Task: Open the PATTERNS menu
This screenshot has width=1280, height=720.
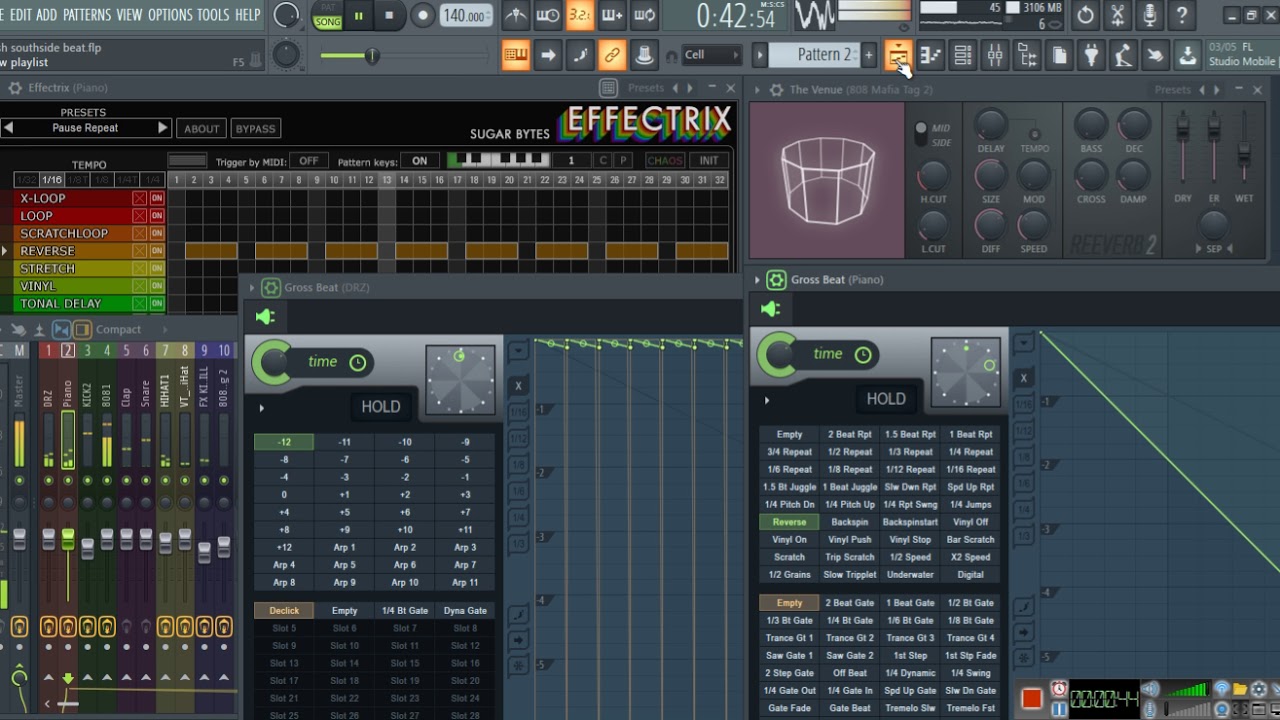Action: click(86, 15)
